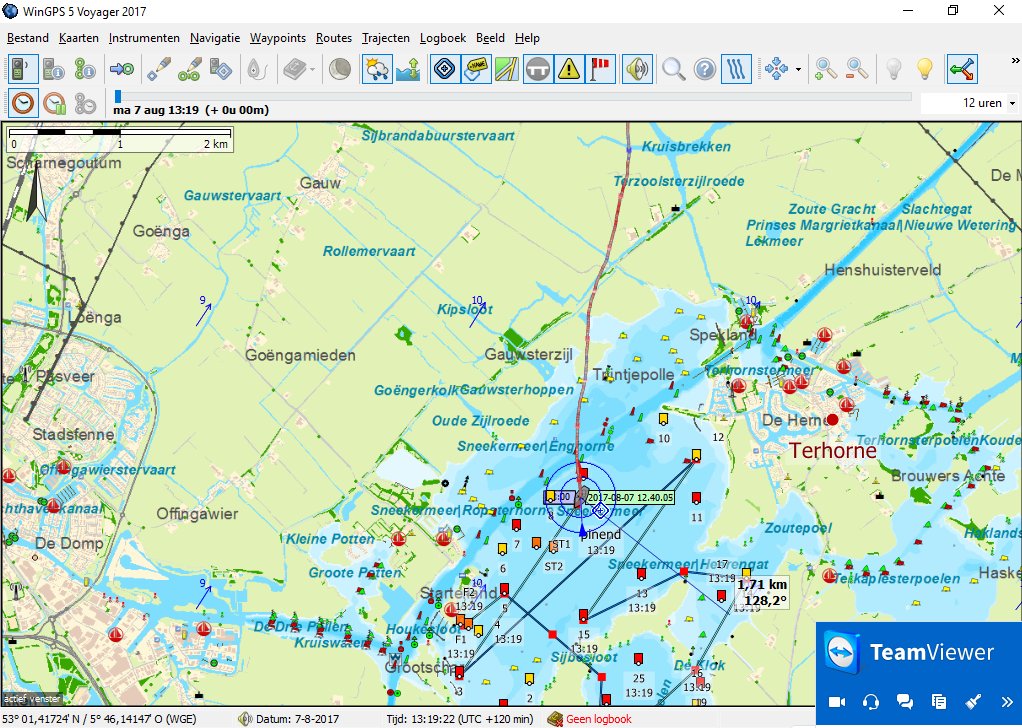The height and width of the screenshot is (728, 1022).
Task: Expand toolbar overflow chevron
Action: click(x=1015, y=61)
